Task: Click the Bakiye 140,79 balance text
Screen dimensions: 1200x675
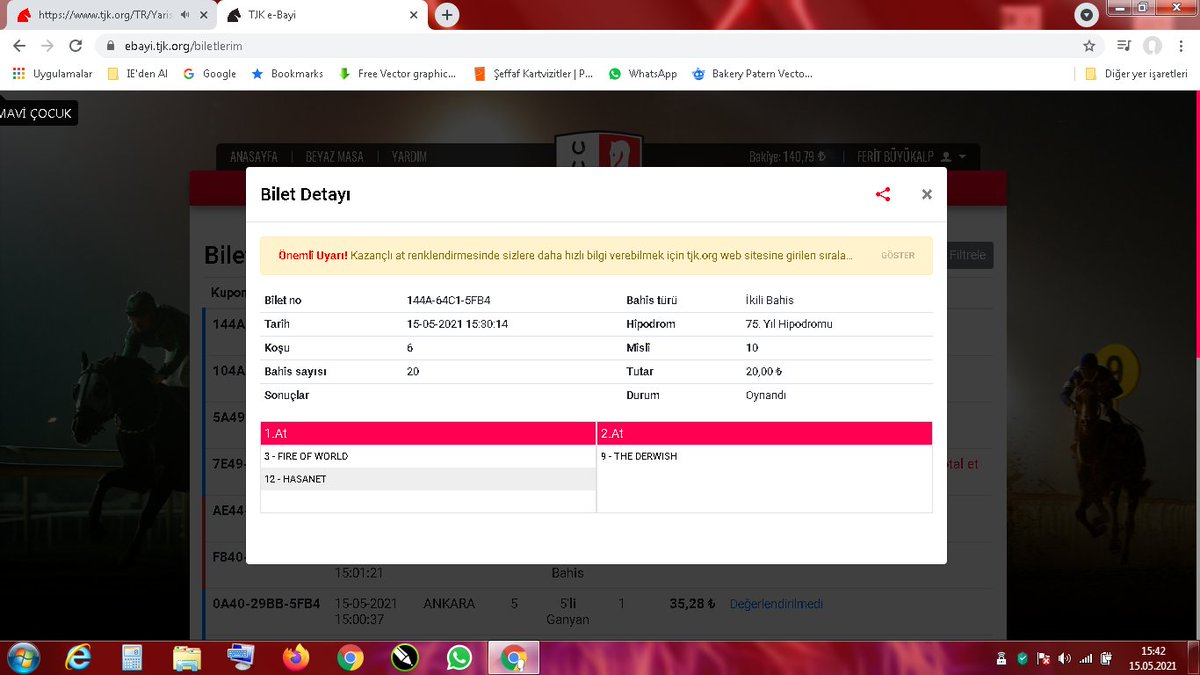Action: pos(787,157)
